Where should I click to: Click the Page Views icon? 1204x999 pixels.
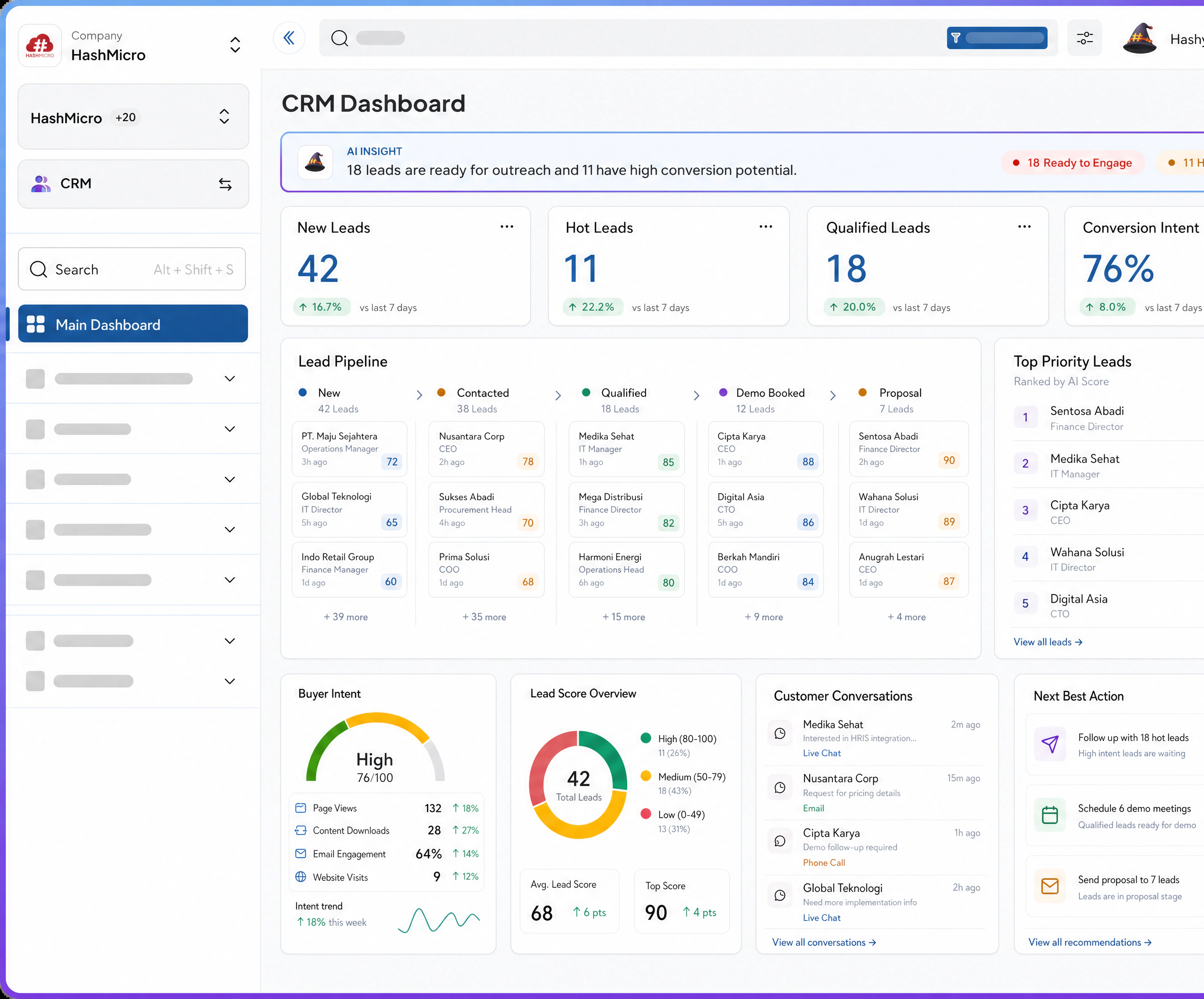coord(301,808)
